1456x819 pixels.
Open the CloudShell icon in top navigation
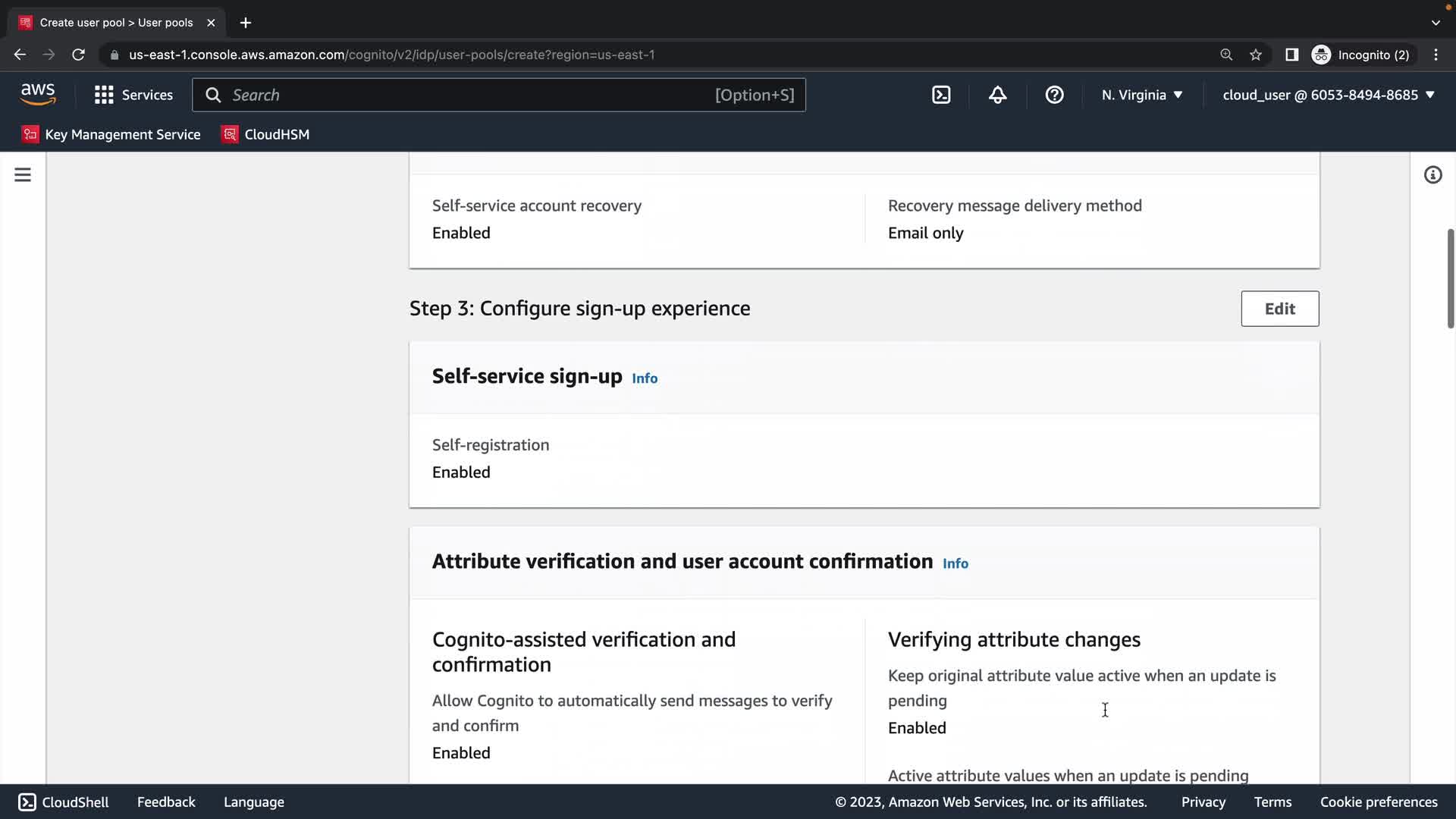point(941,95)
